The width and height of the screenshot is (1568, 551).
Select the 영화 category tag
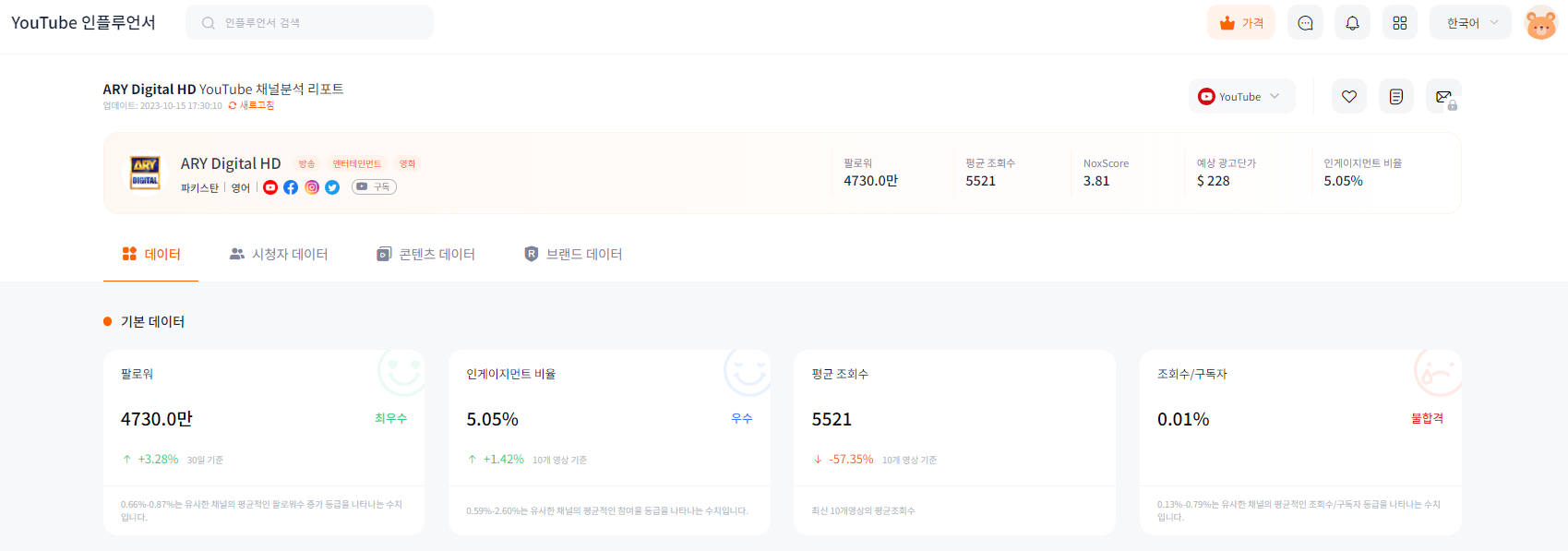407,163
